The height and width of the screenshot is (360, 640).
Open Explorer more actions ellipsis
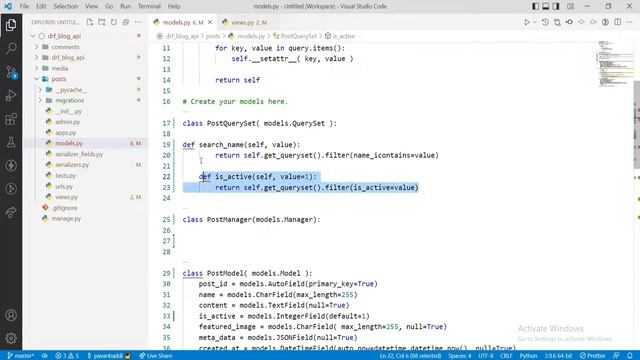pyautogui.click(x=138, y=22)
